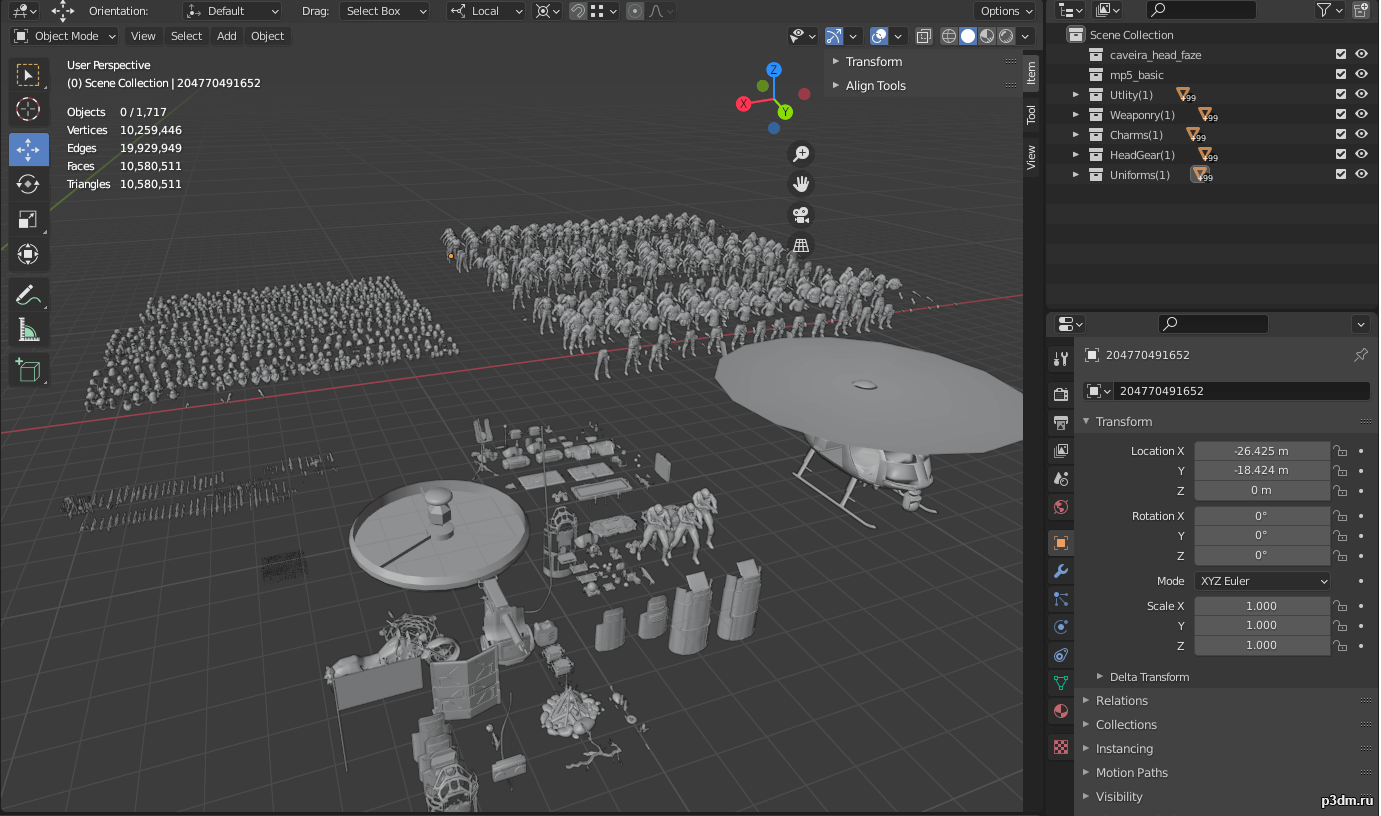Toggle camera view in viewport
Screen dimensions: 1381x816
coord(800,215)
